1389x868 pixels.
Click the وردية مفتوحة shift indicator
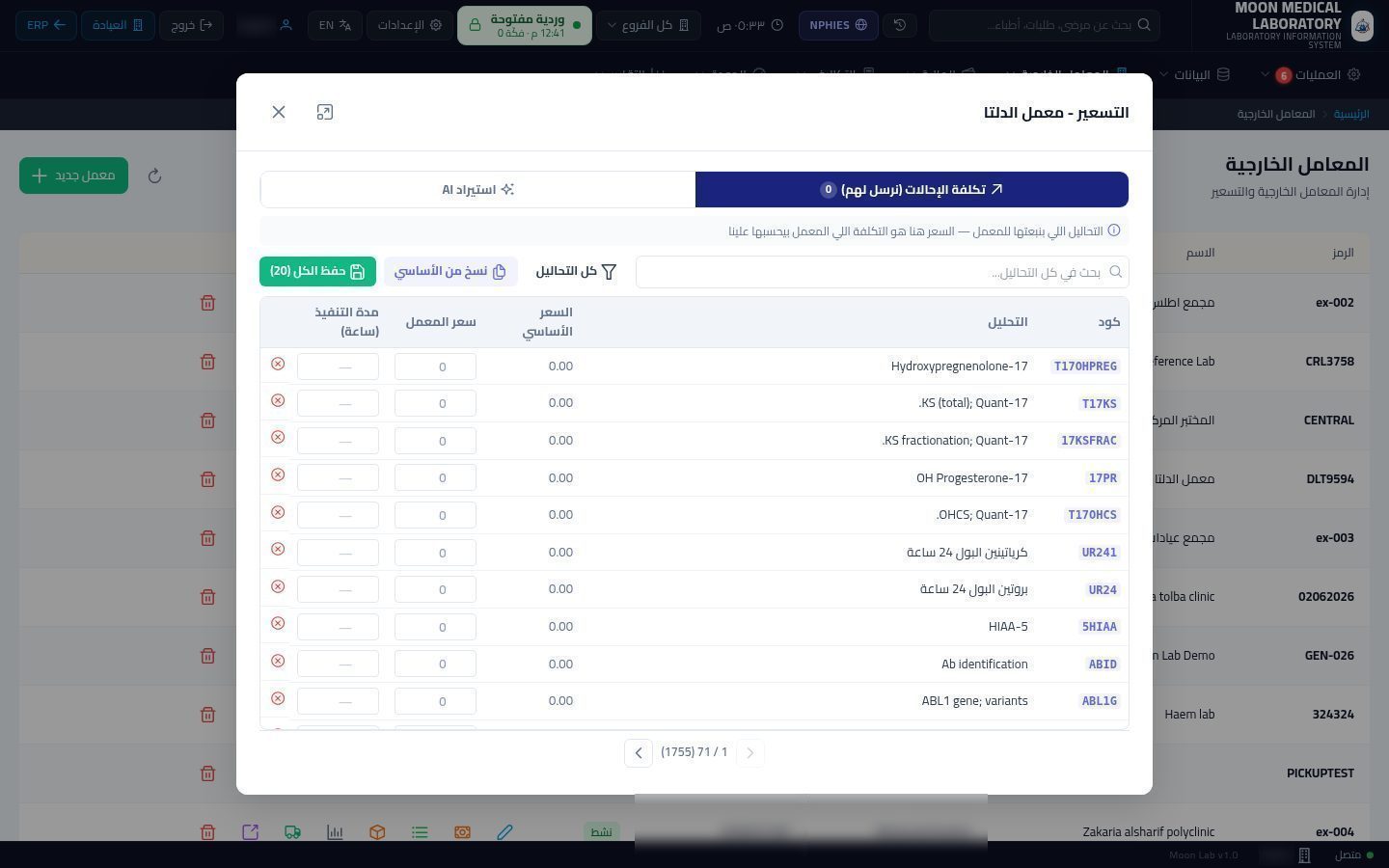(525, 25)
